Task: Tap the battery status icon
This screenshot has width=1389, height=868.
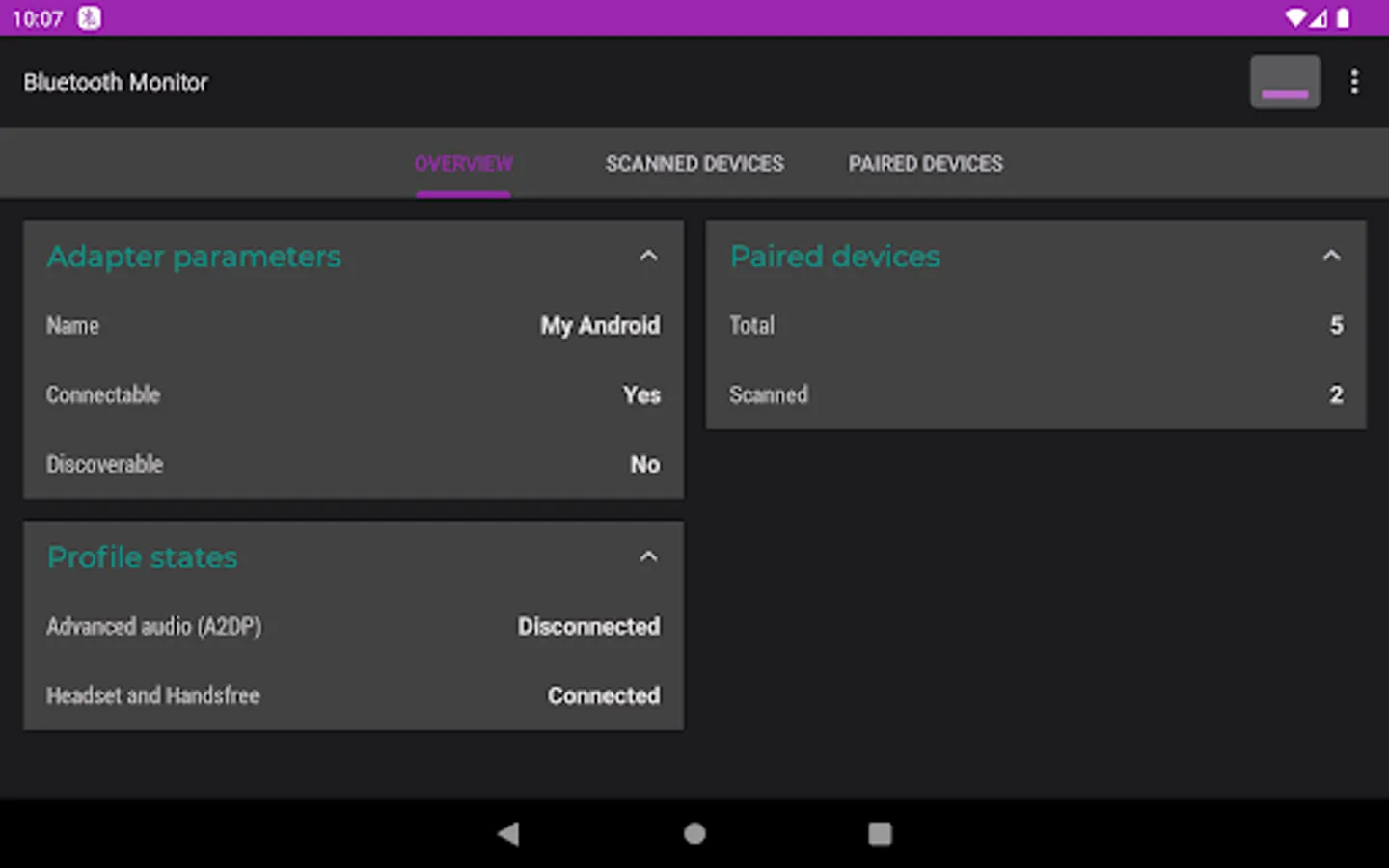Action: pos(1343,18)
